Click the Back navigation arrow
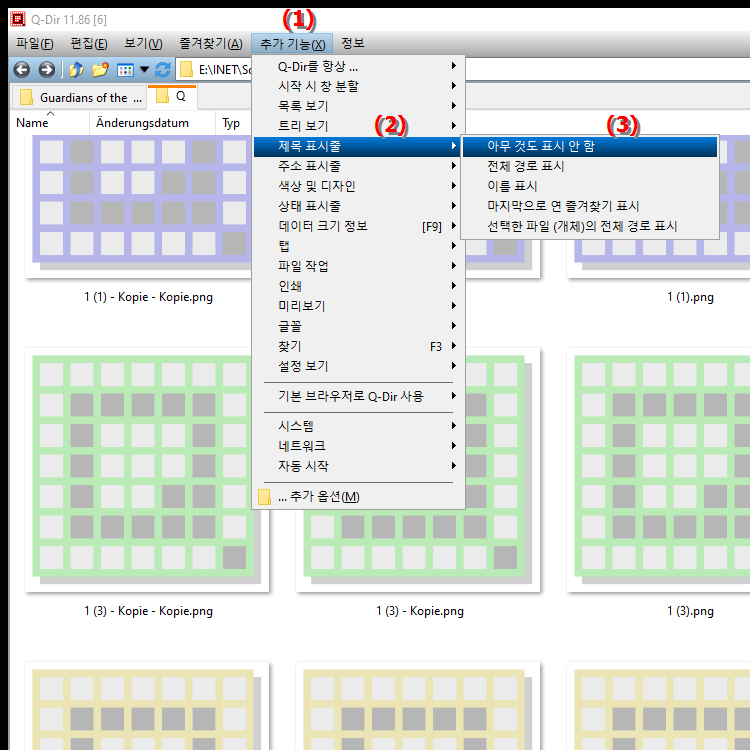 point(22,70)
